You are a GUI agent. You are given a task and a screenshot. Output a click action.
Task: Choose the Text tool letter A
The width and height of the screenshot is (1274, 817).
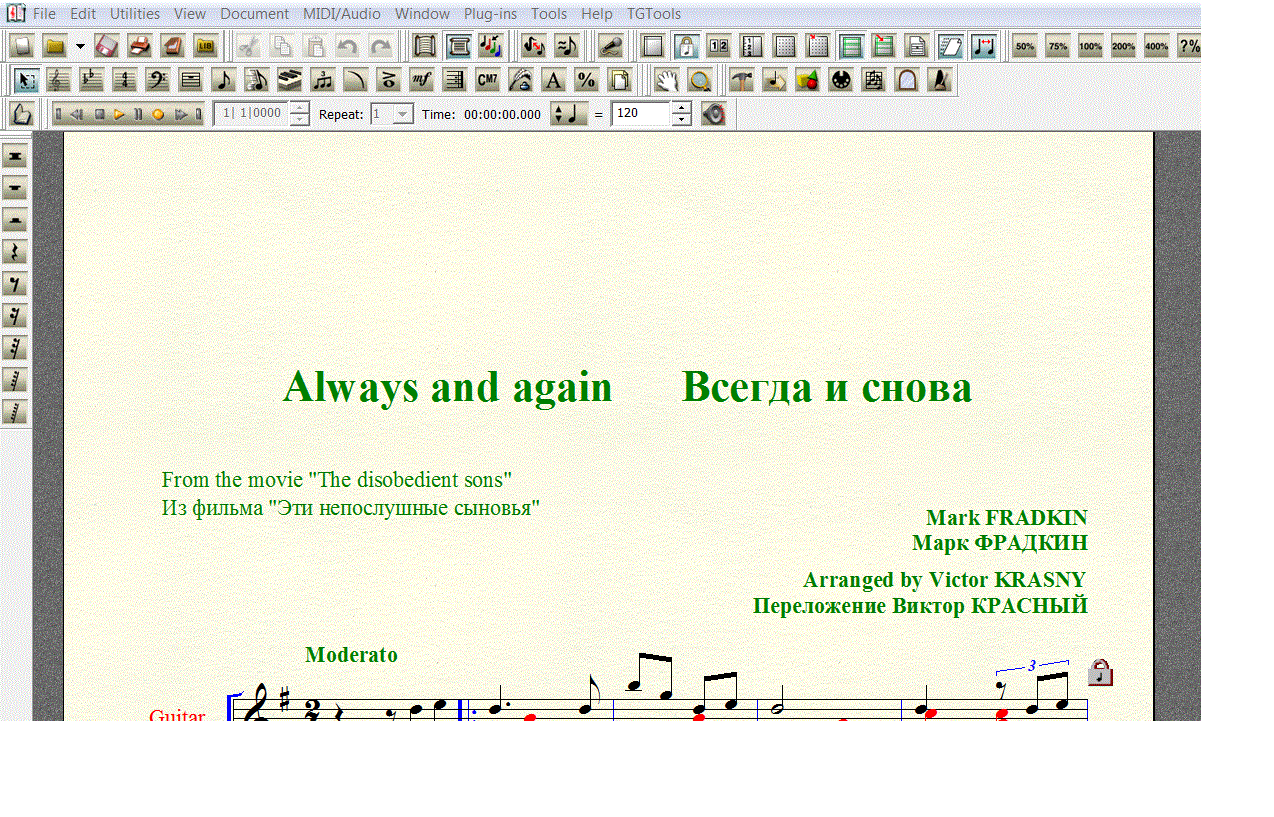point(553,80)
